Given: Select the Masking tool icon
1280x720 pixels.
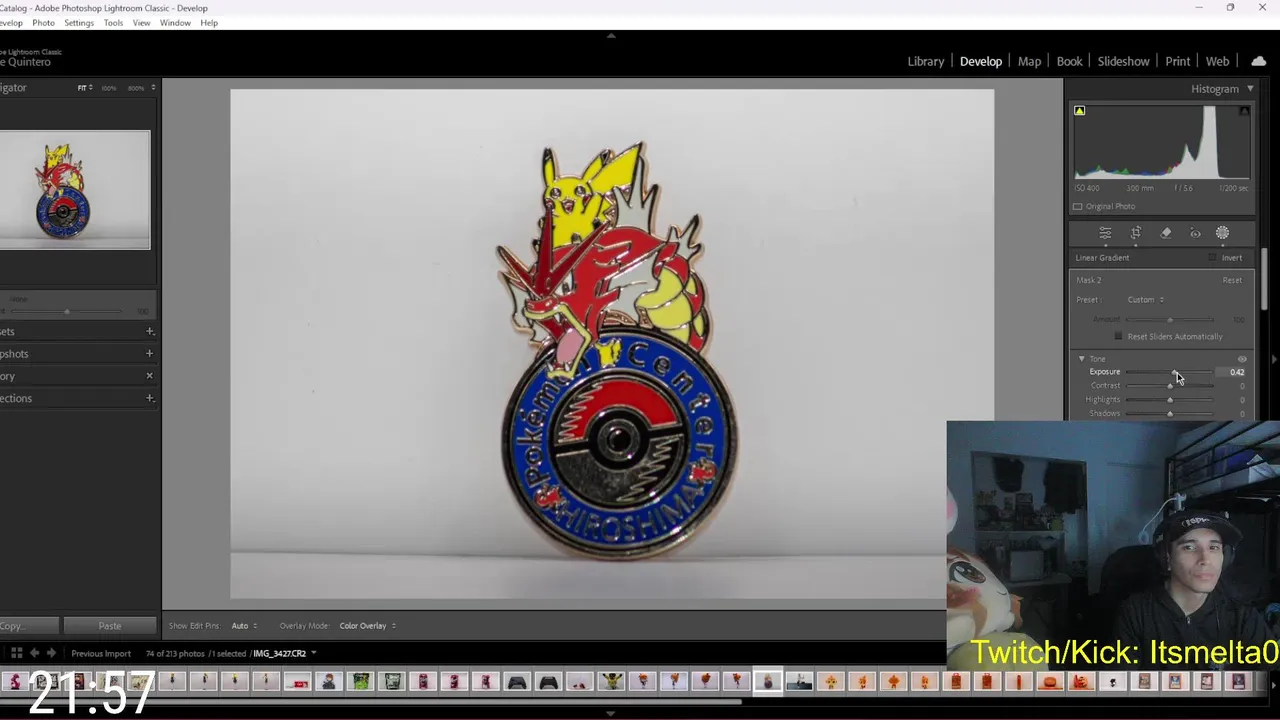Looking at the screenshot, I should [x=1222, y=233].
